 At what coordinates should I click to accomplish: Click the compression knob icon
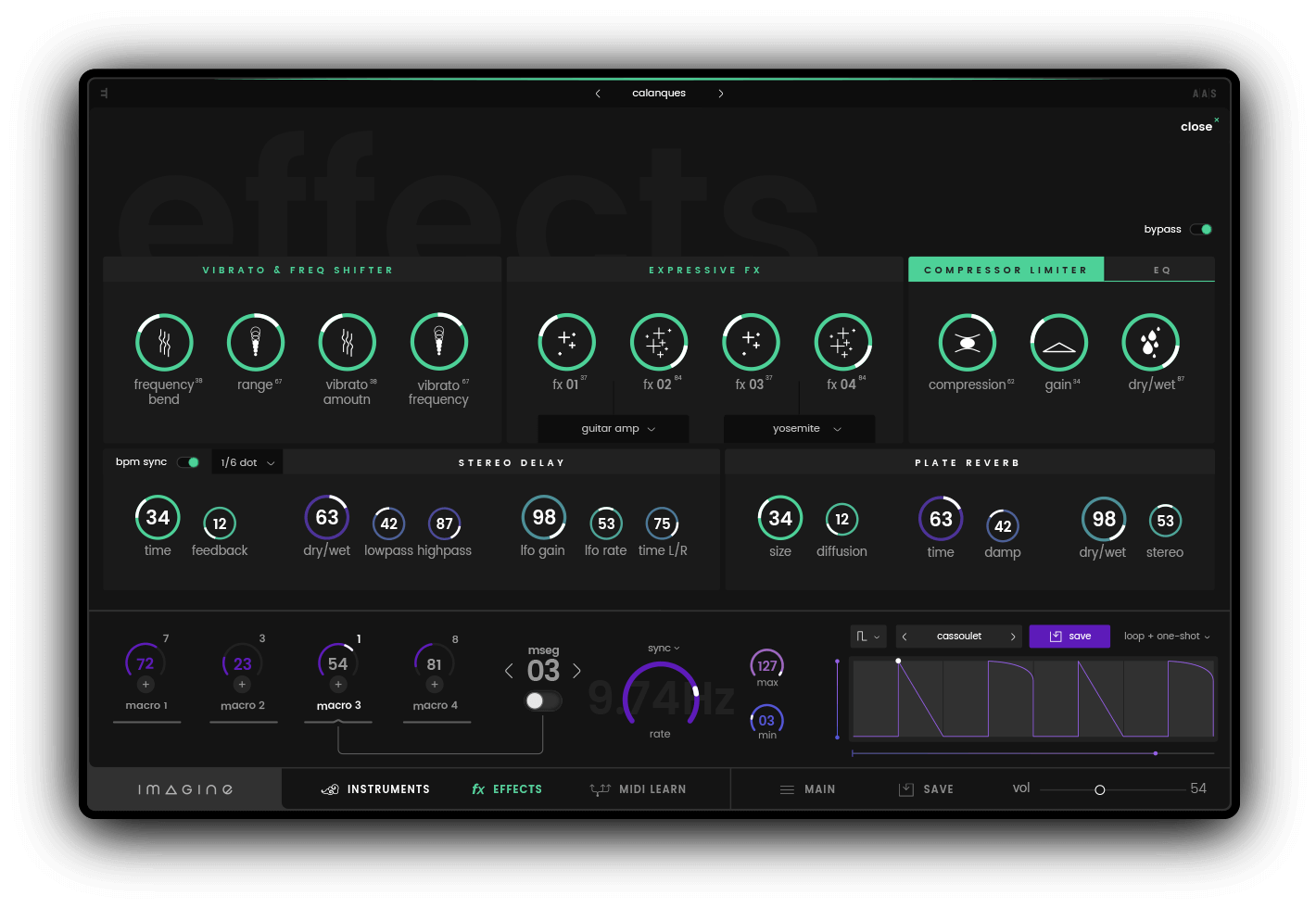point(967,343)
